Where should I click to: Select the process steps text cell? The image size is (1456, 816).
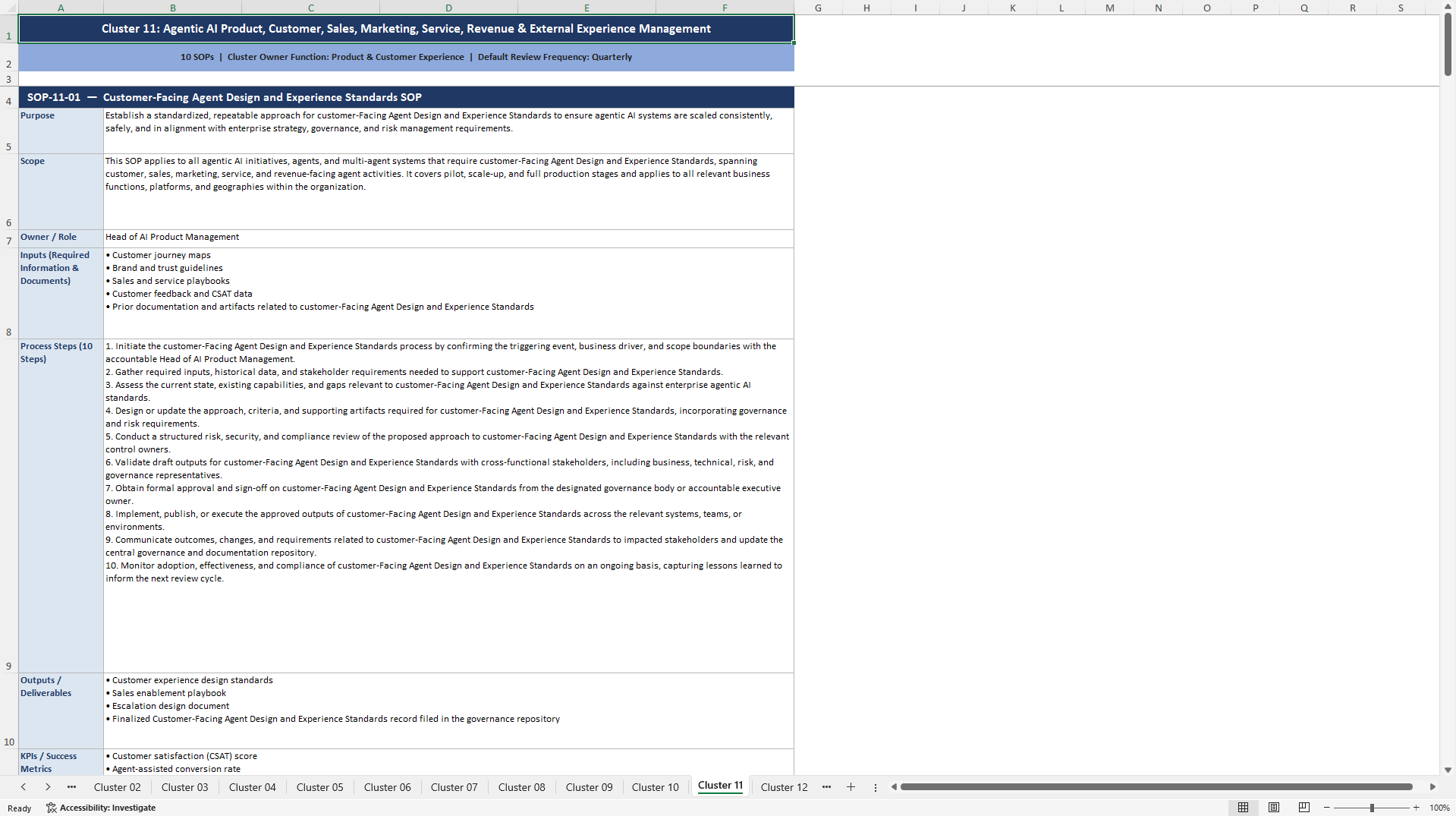pos(448,506)
